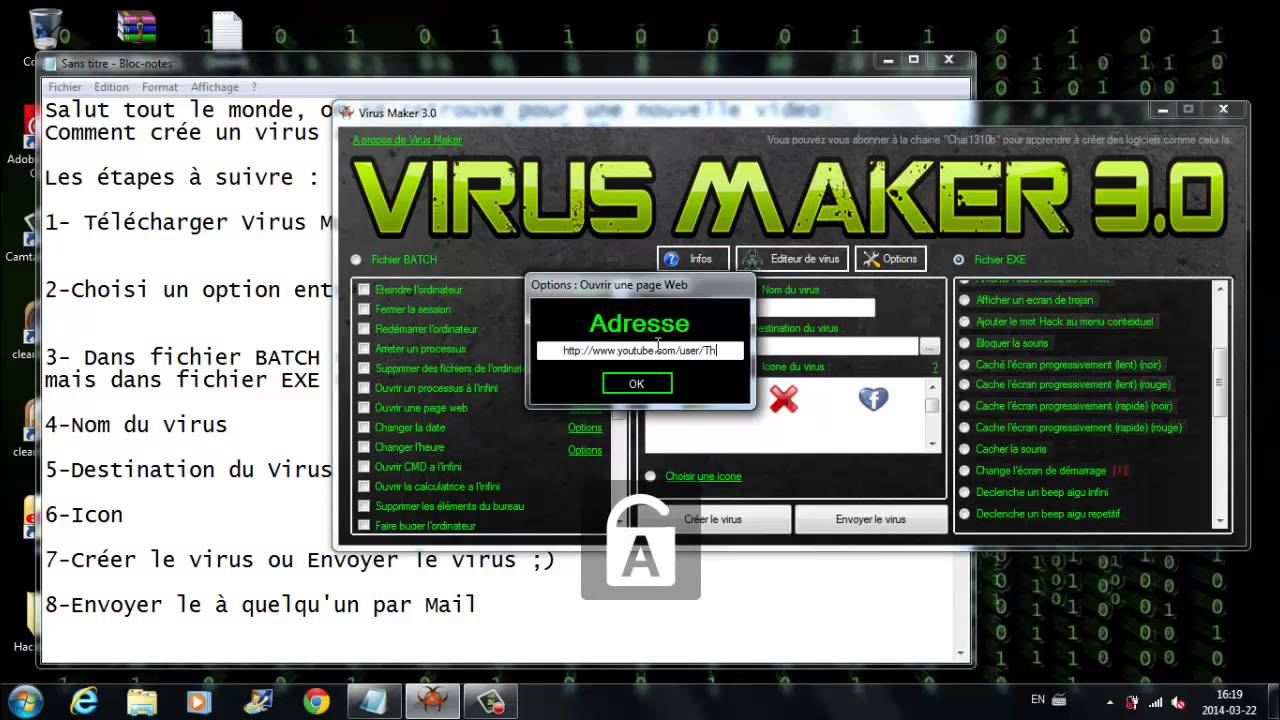Click the keyboard icon beside EN
The height and width of the screenshot is (720, 1280).
1059,700
